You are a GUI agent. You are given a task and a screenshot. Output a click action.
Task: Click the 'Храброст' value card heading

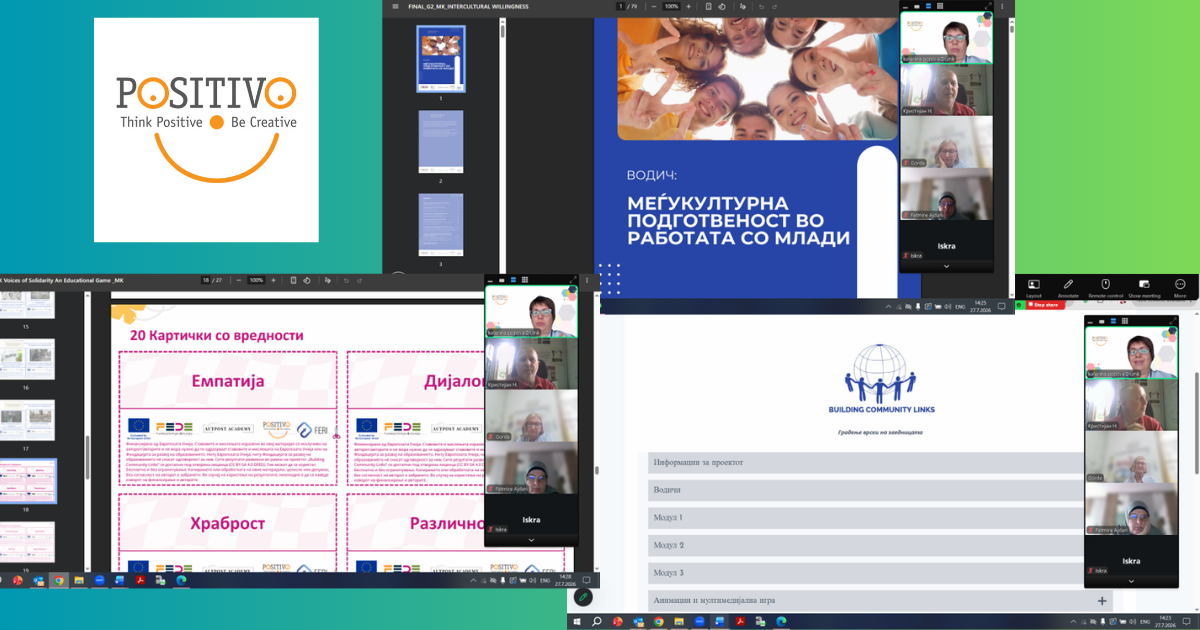point(227,523)
